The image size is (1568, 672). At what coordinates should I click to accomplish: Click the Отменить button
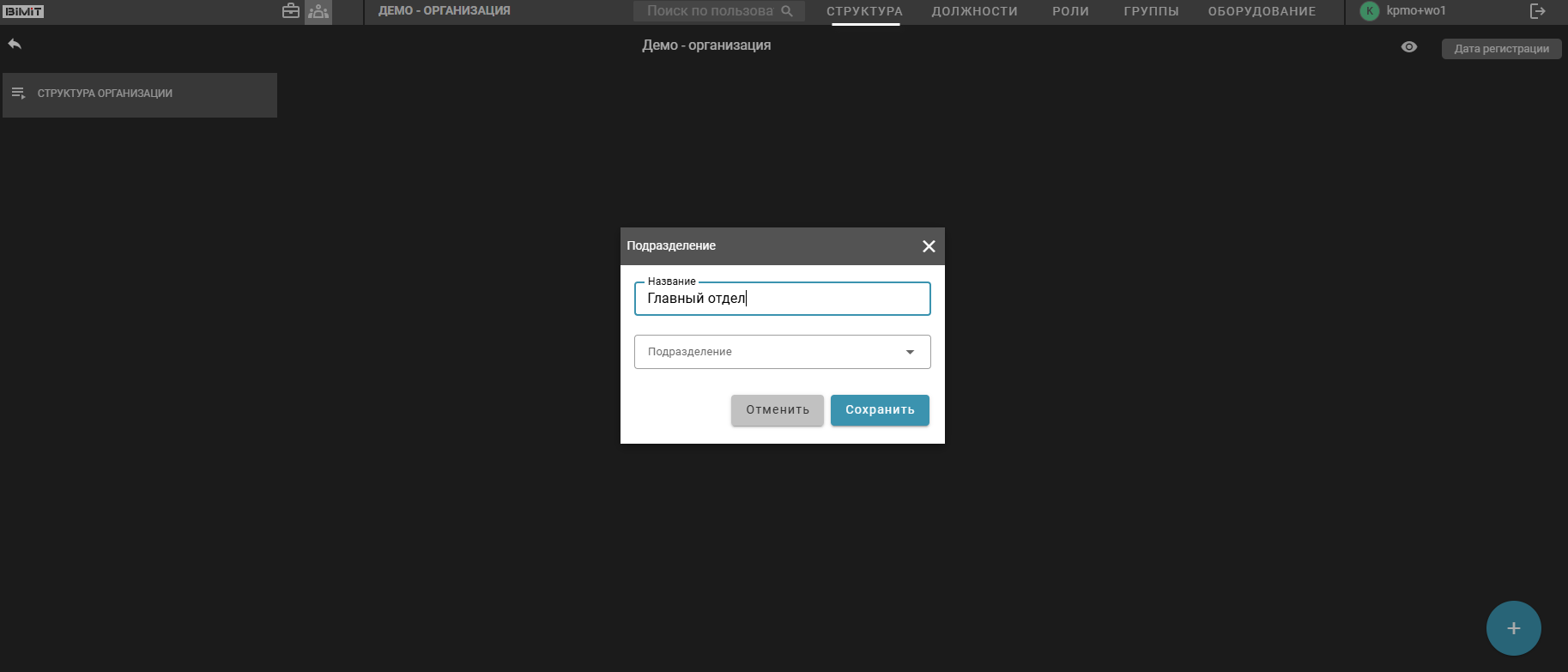point(777,410)
